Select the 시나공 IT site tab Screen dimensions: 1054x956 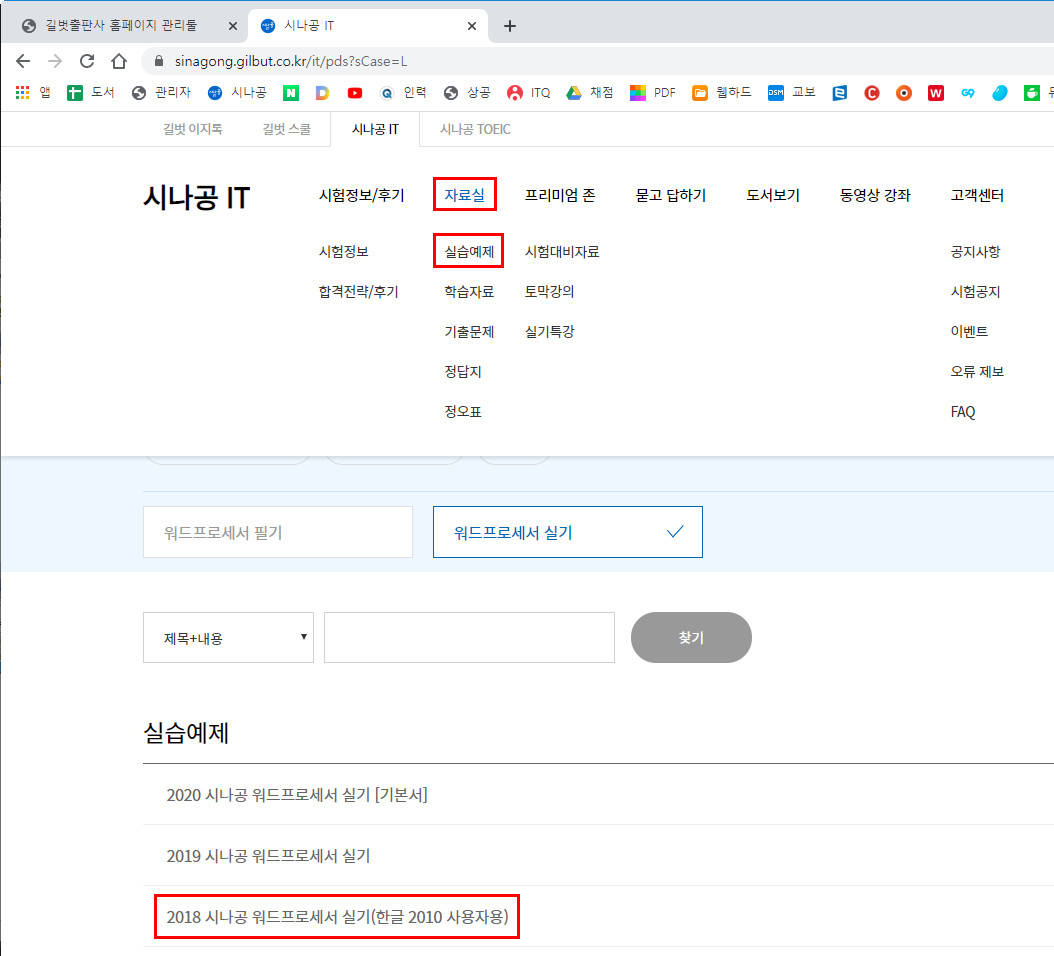pyautogui.click(x=375, y=129)
